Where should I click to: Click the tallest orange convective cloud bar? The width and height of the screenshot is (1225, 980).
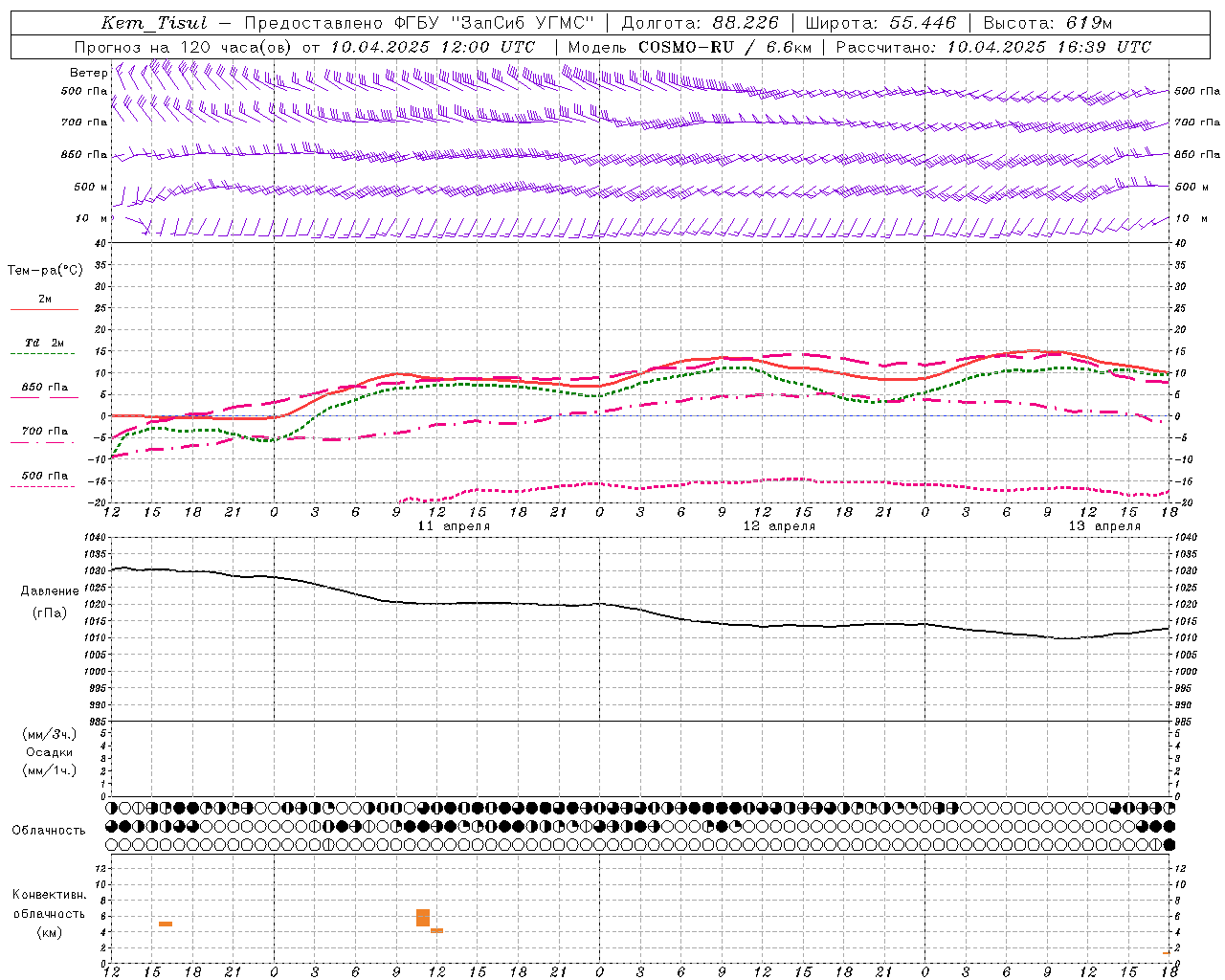(423, 918)
